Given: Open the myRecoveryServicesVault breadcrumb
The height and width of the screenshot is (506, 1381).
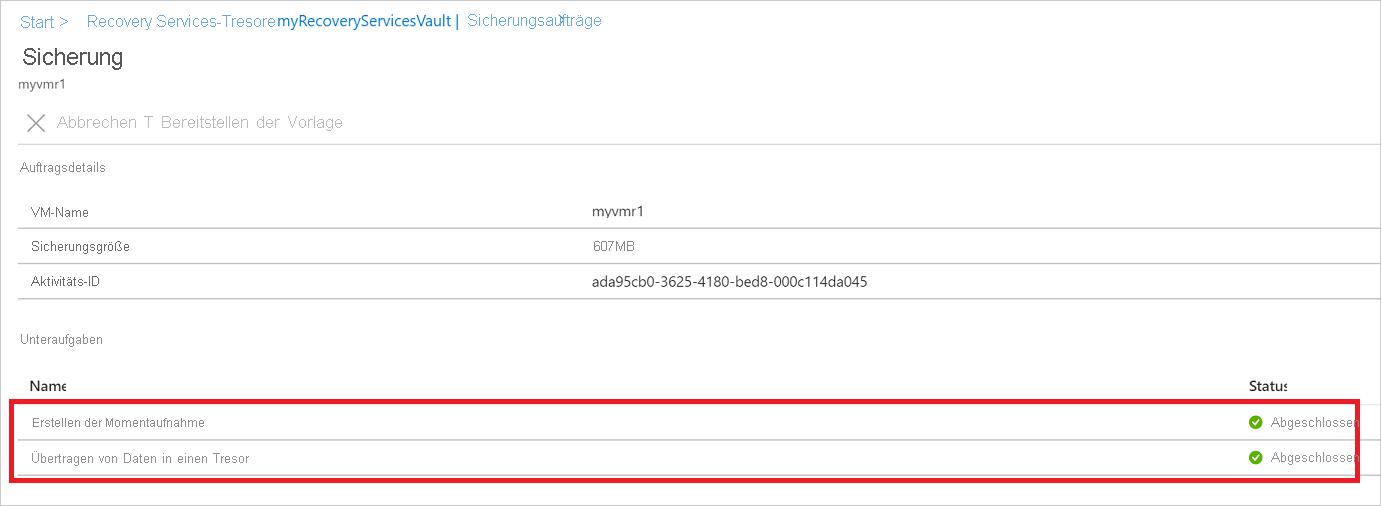Looking at the screenshot, I should (364, 21).
